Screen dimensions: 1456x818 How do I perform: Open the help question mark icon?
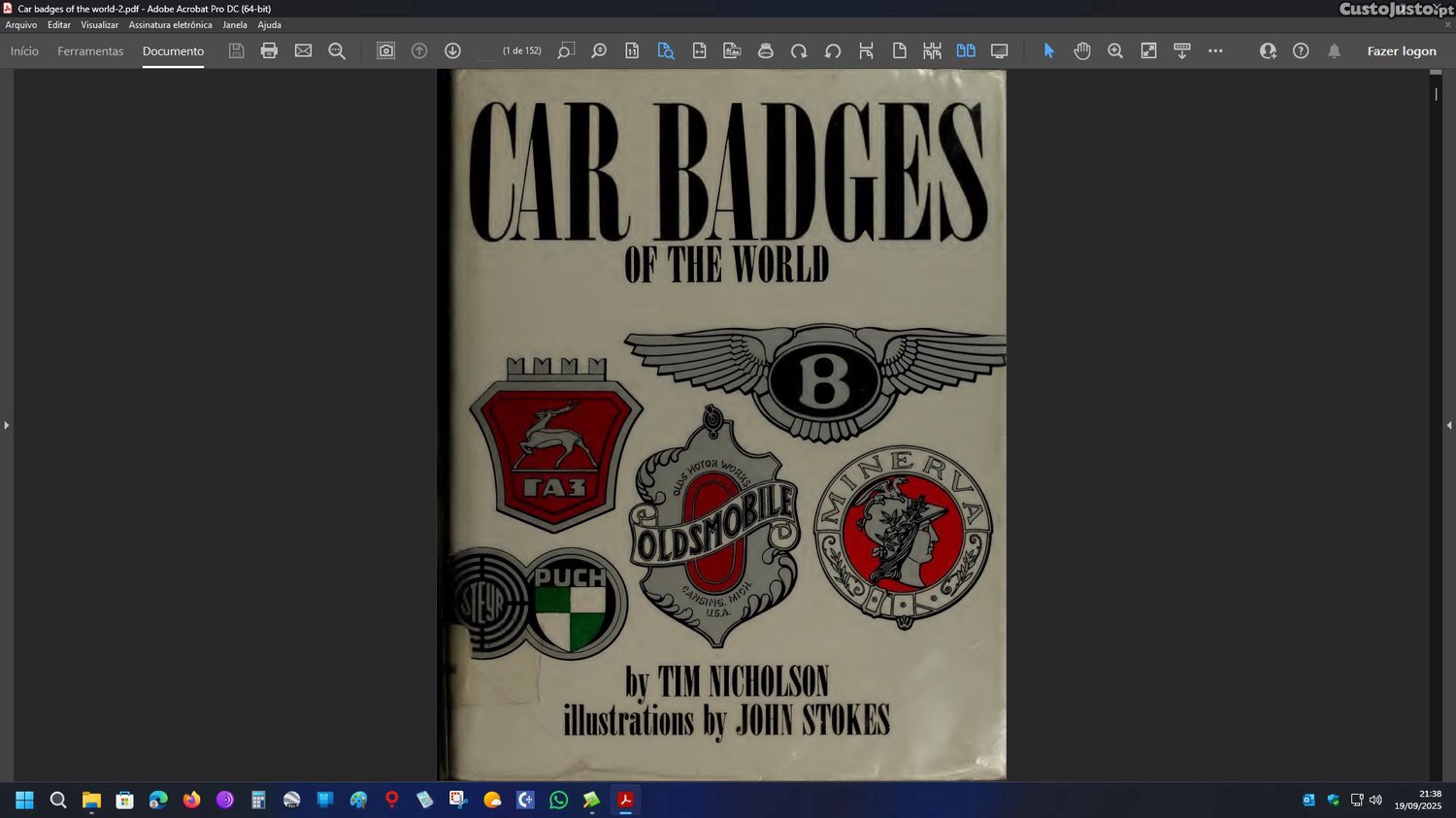point(1301,50)
